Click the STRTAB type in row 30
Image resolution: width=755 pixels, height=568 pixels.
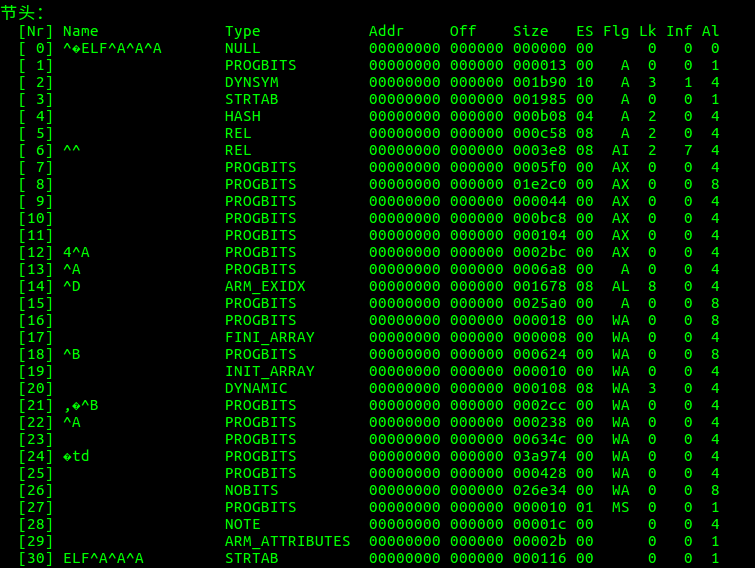[x=251, y=558]
